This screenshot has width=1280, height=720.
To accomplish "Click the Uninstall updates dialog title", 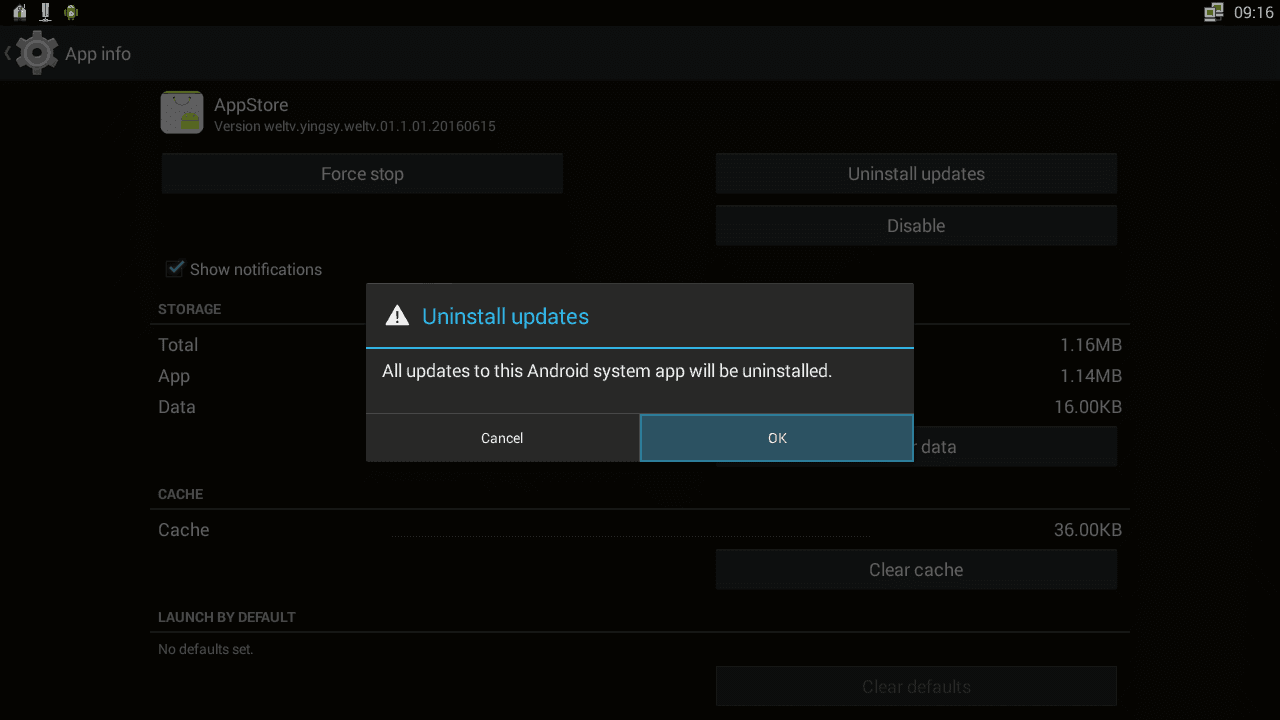I will pos(505,316).
